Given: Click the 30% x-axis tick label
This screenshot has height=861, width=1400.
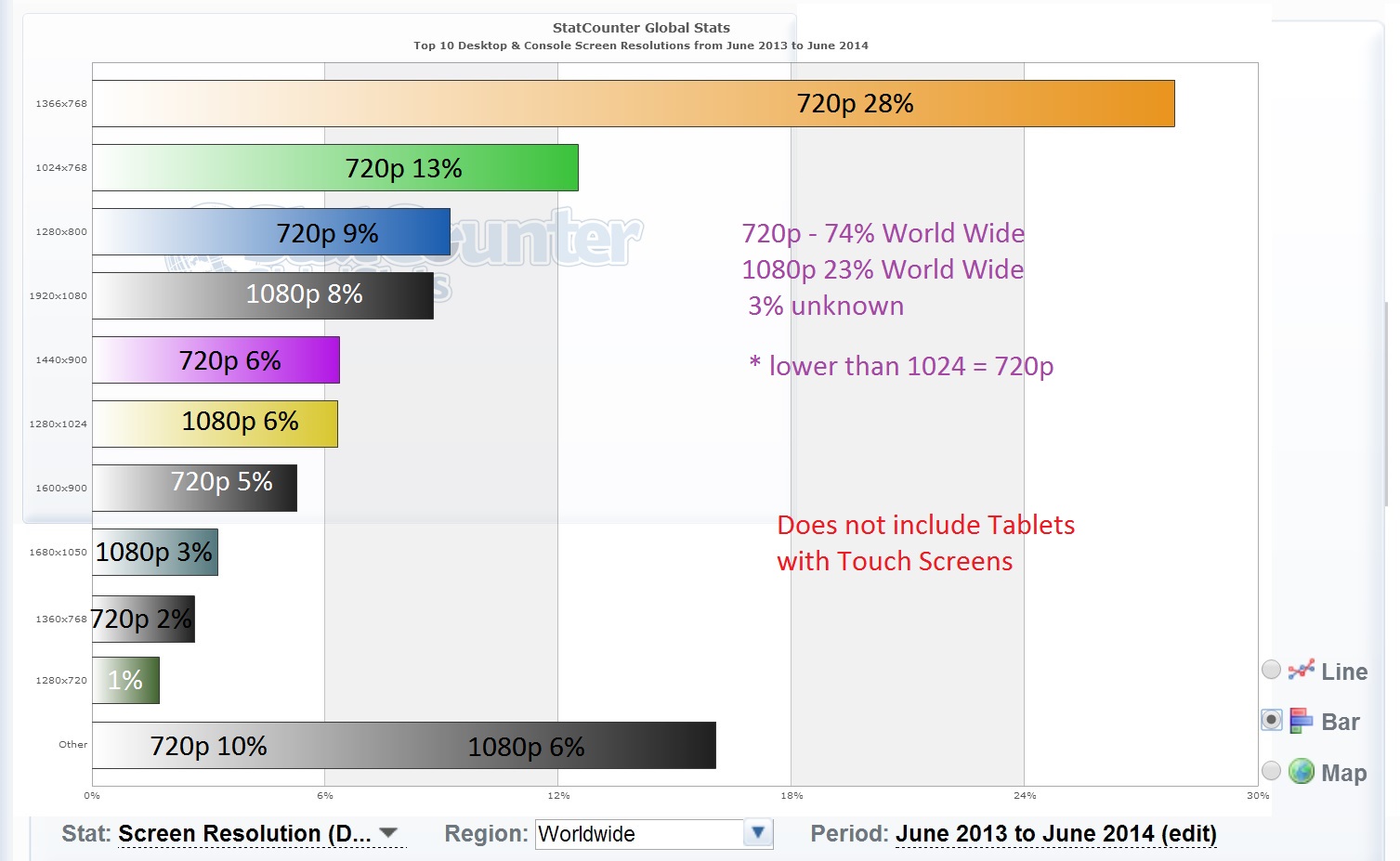Looking at the screenshot, I should [1258, 795].
